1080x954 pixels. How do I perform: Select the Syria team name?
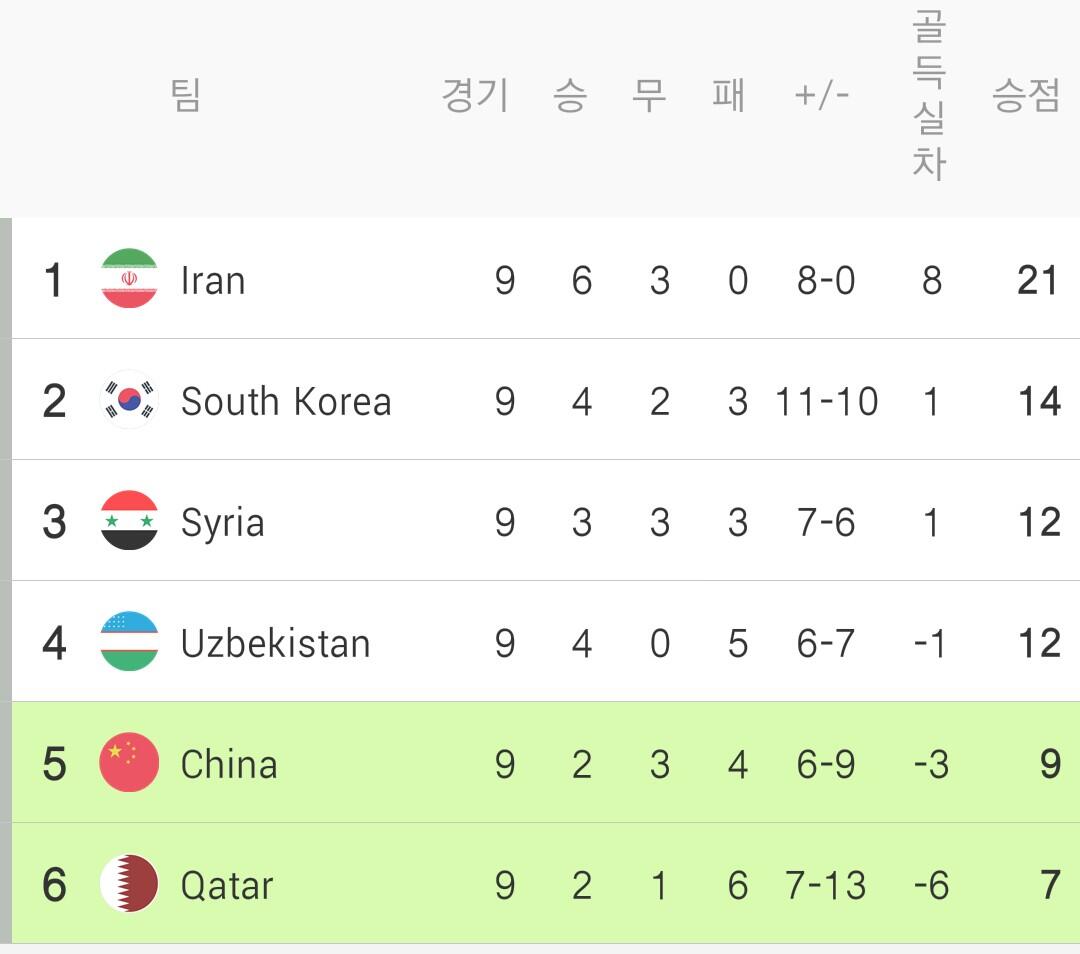pos(222,523)
